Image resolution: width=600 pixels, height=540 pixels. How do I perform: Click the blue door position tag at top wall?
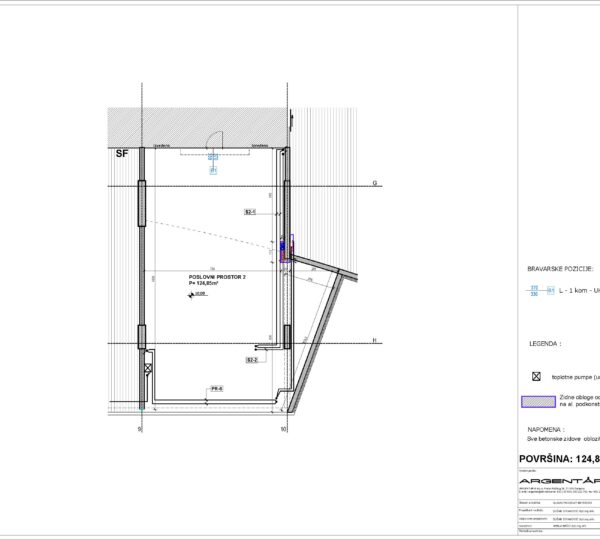click(213, 164)
